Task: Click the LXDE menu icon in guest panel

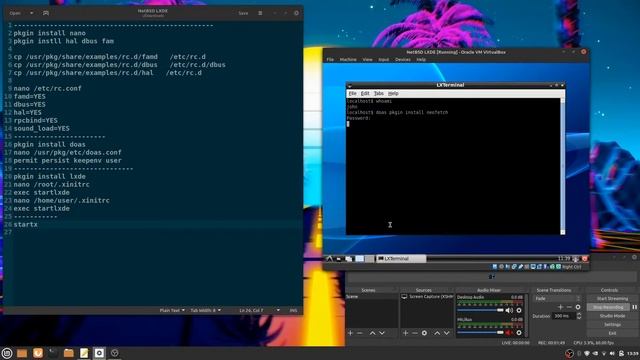Action: point(329,259)
